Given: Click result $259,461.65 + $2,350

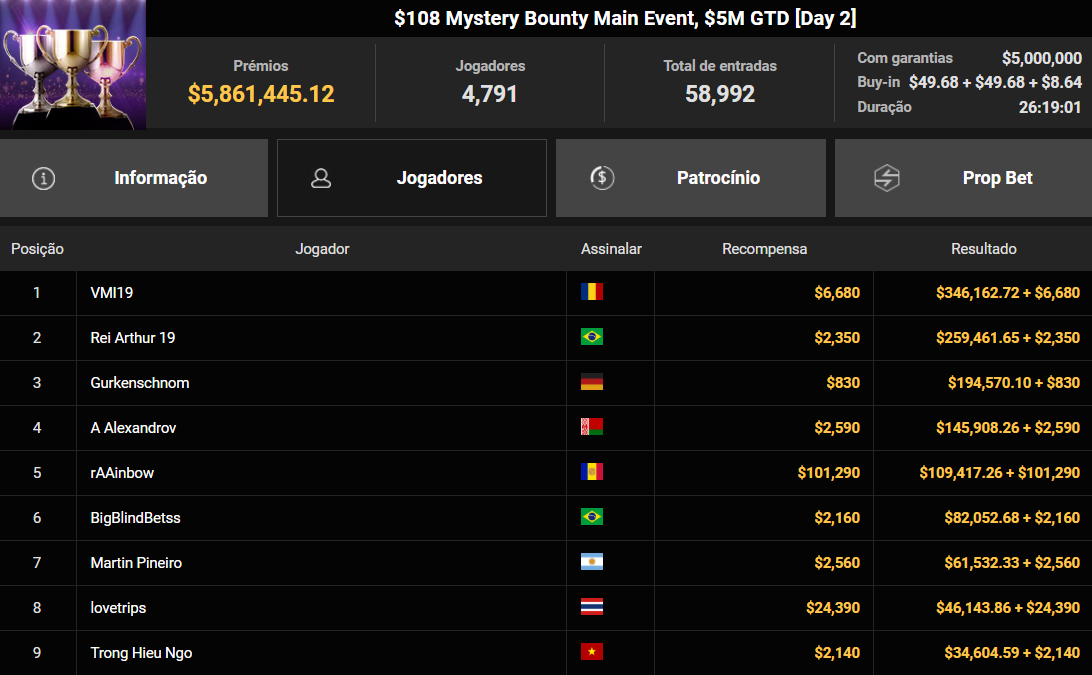Looking at the screenshot, I should (1008, 338).
